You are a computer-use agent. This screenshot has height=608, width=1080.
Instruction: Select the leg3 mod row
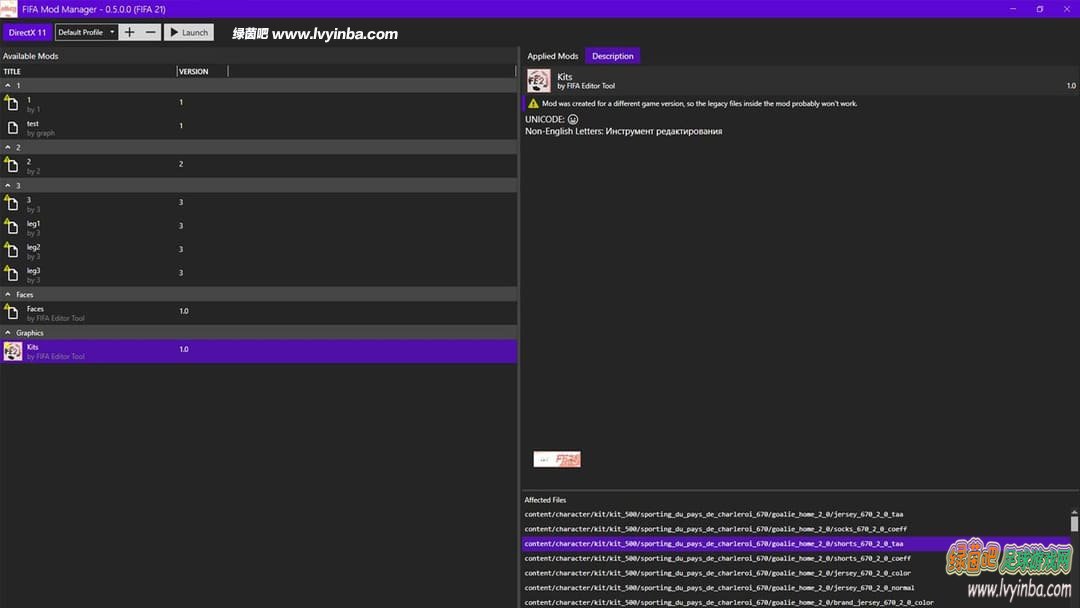click(x=258, y=274)
